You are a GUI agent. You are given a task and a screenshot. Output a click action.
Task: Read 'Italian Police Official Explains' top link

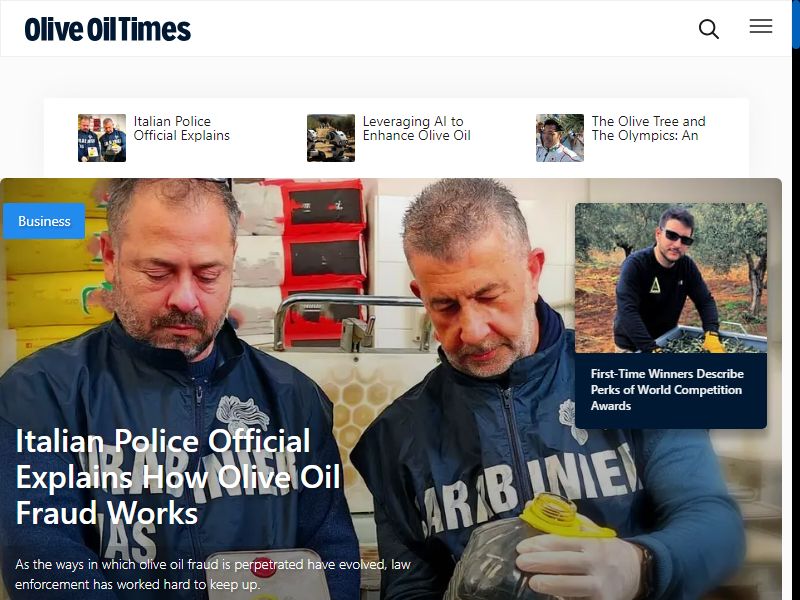182,128
